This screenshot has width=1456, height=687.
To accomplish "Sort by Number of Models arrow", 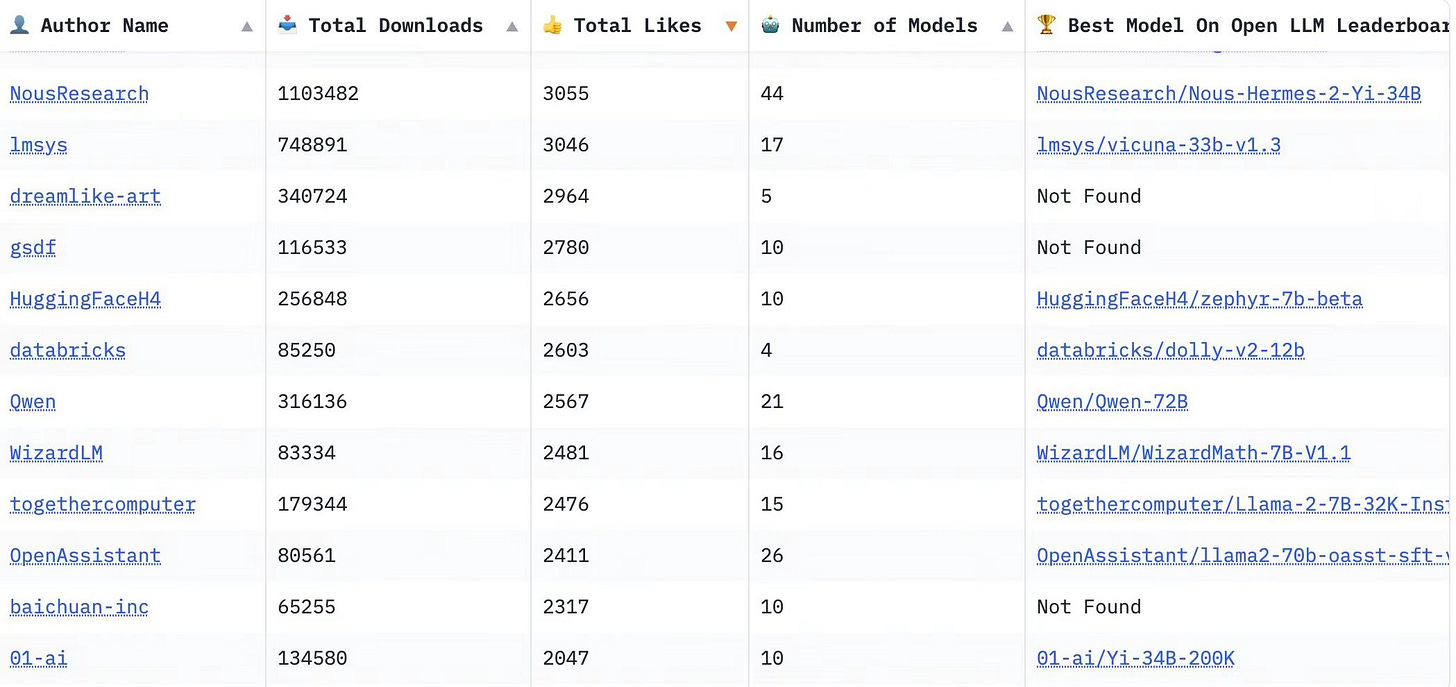I will 1007,27.
